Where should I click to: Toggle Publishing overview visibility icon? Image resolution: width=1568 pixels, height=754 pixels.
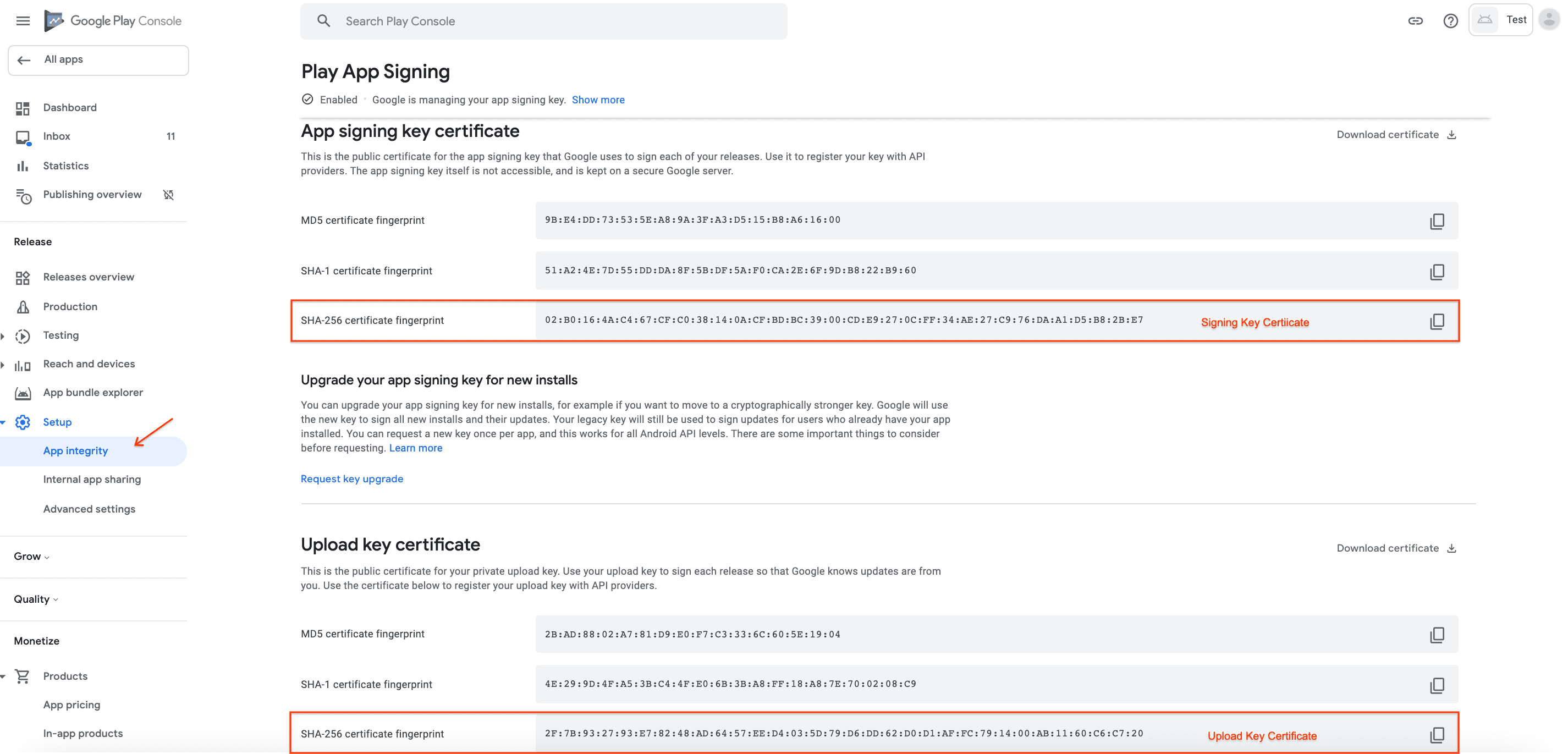click(x=170, y=194)
